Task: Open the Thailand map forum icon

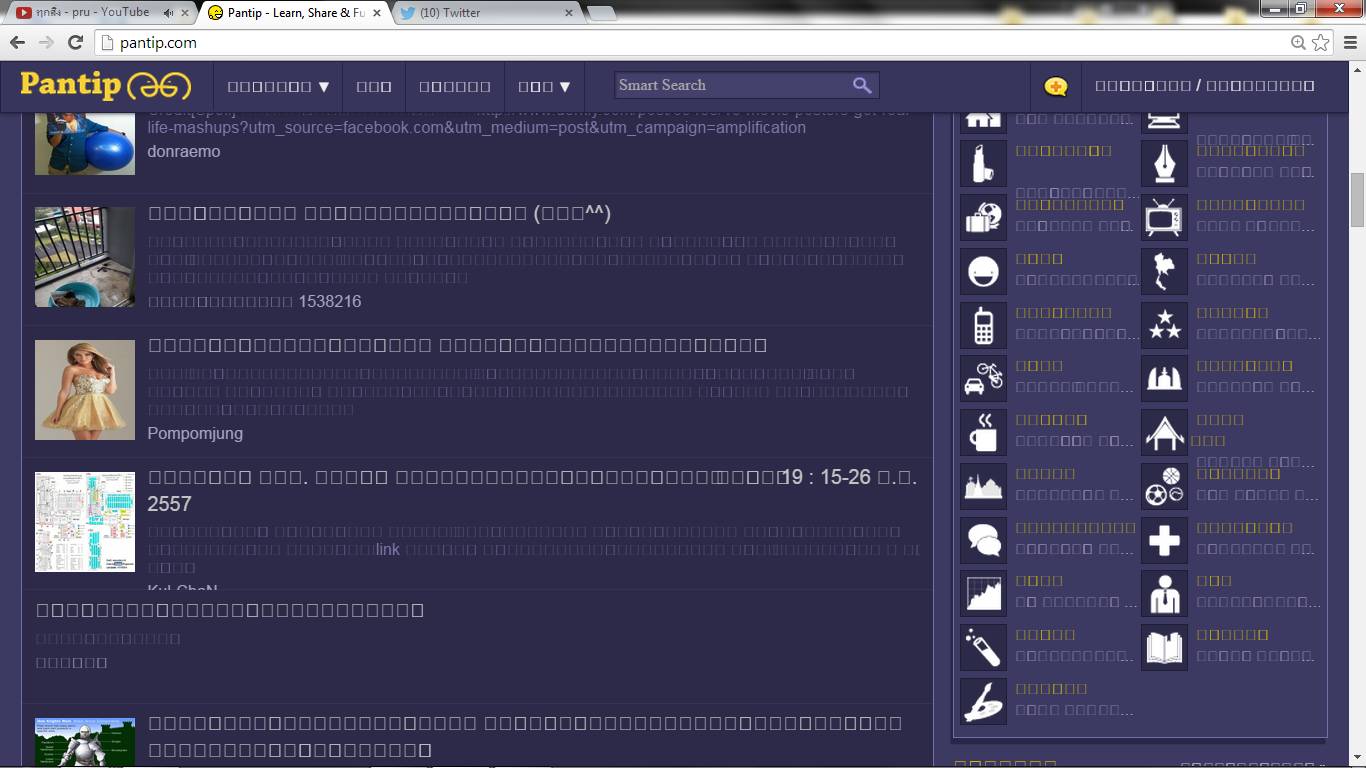Action: pos(1164,270)
